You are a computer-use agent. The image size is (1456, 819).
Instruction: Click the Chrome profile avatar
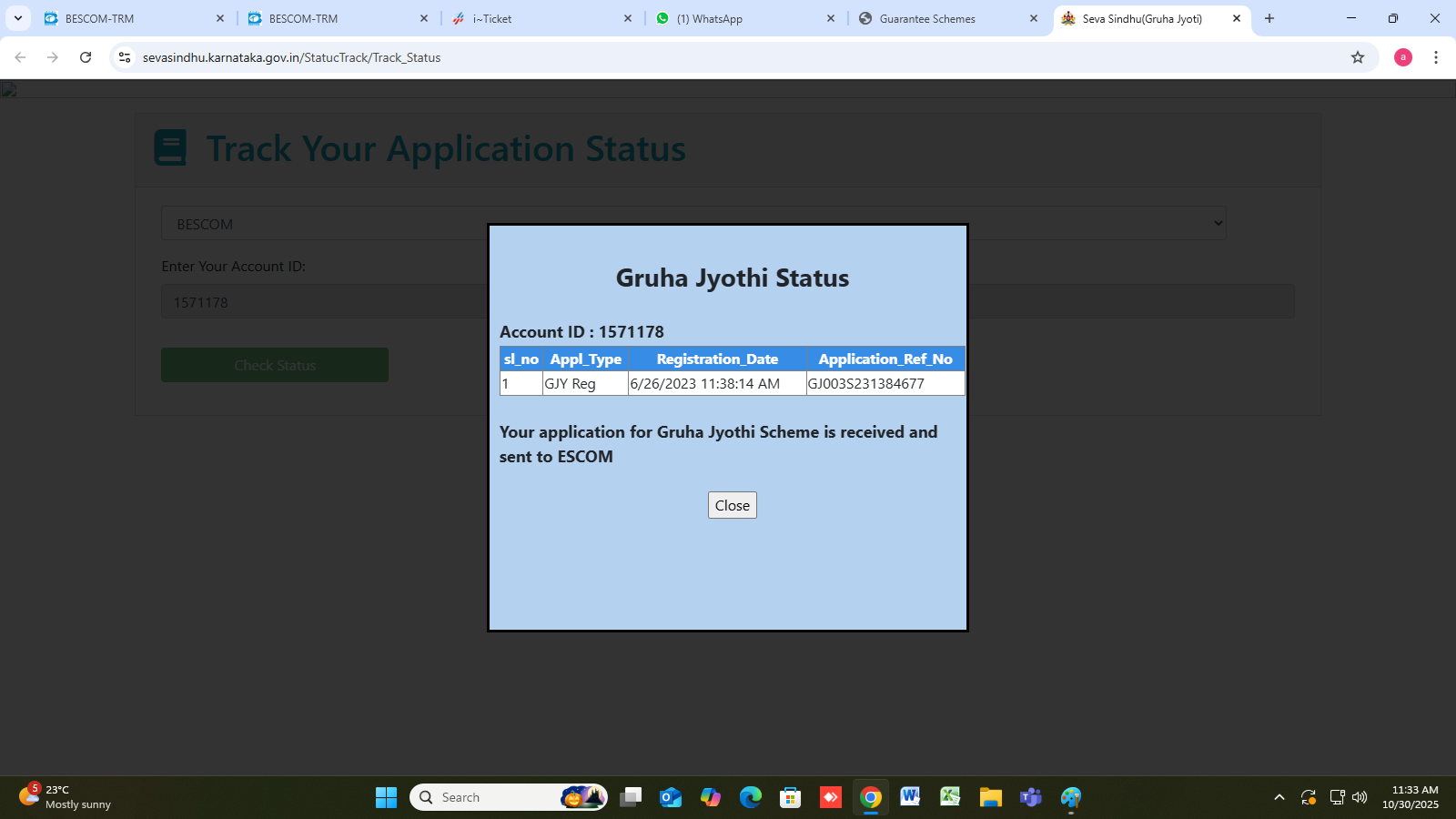[x=1403, y=57]
